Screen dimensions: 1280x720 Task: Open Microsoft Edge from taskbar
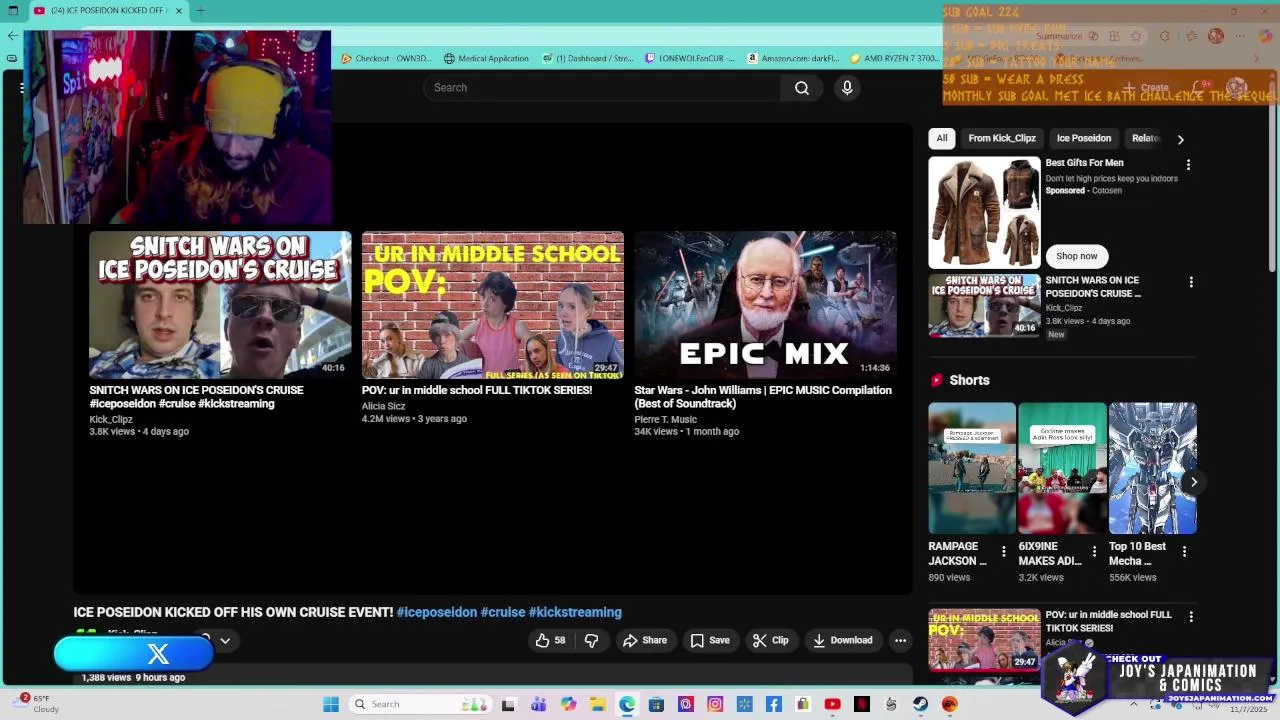point(626,704)
